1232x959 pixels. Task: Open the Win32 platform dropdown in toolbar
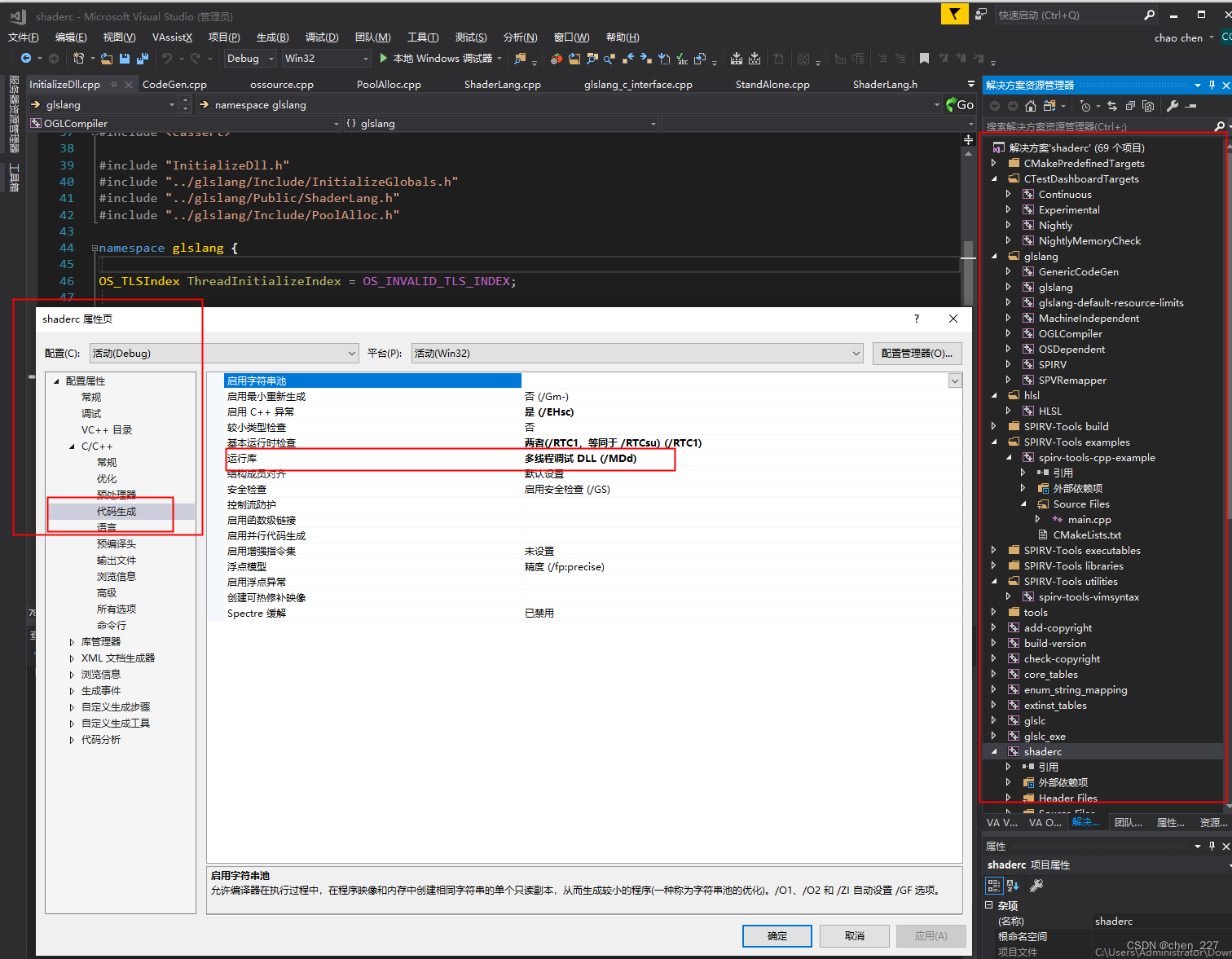tap(326, 59)
